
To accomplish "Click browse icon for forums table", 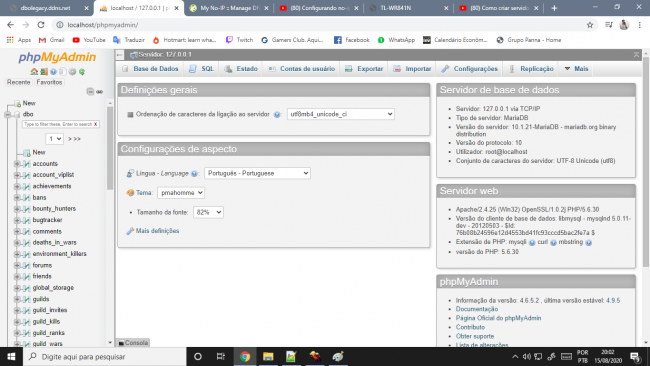I will coord(27,265).
